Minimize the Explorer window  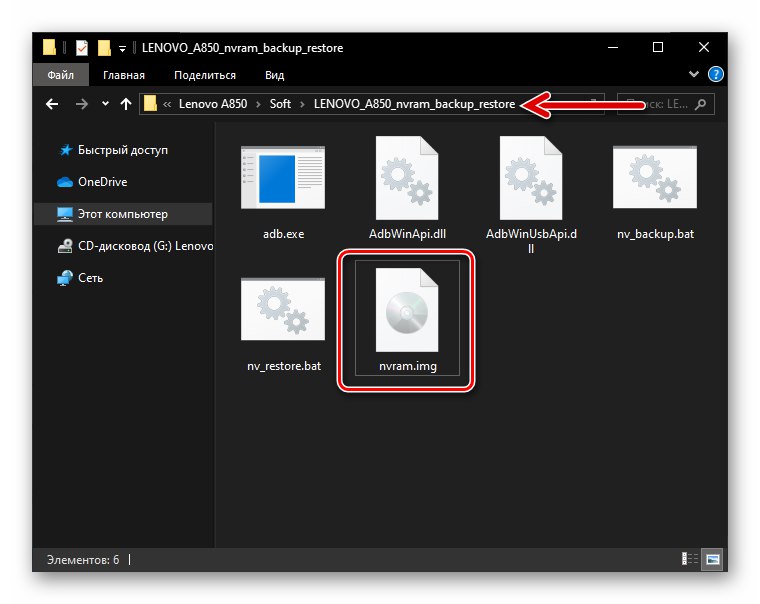[x=613, y=48]
